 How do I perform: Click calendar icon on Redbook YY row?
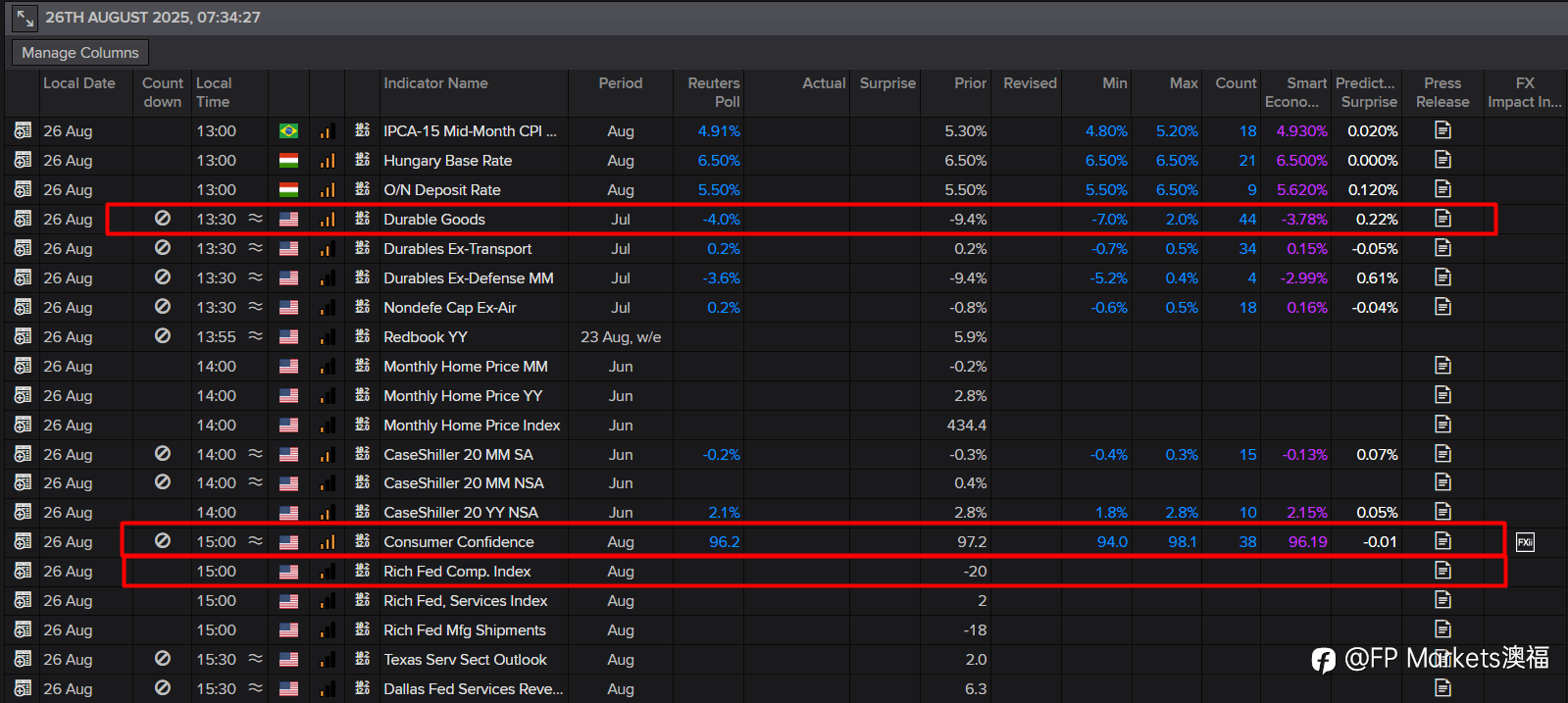(23, 336)
